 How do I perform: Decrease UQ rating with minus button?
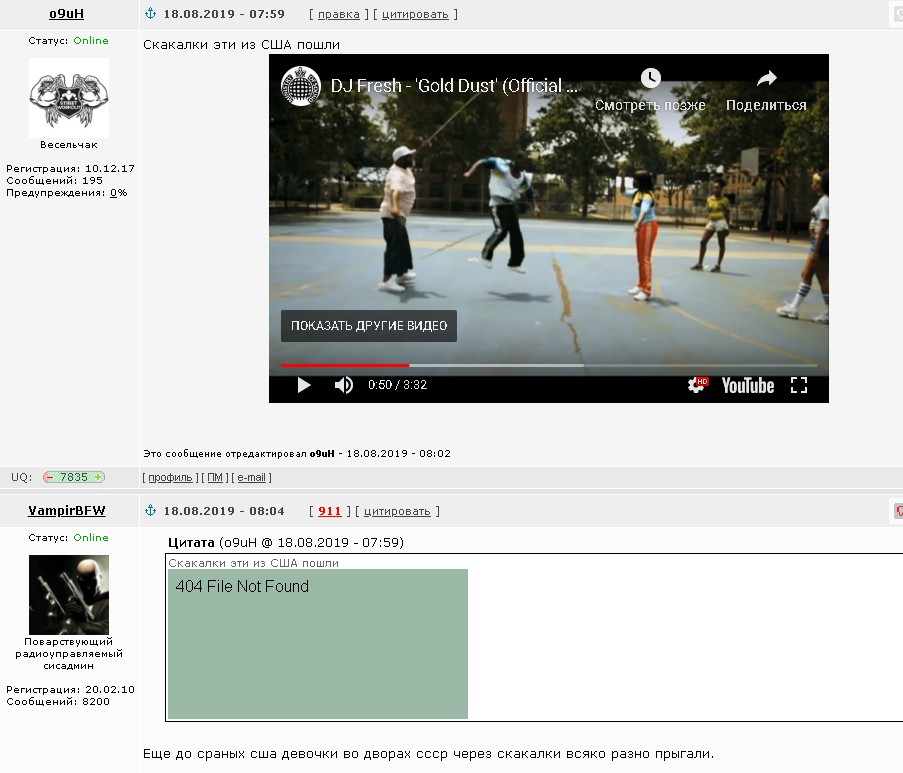pos(50,478)
